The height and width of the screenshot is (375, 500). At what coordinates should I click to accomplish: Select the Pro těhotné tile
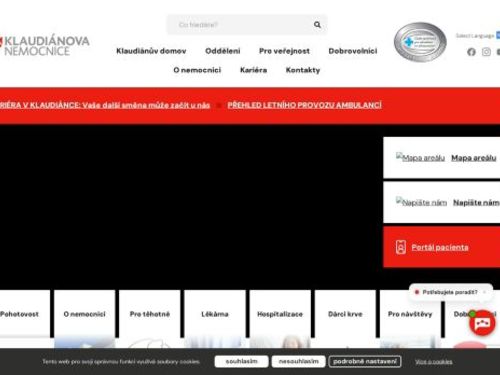pos(150,314)
